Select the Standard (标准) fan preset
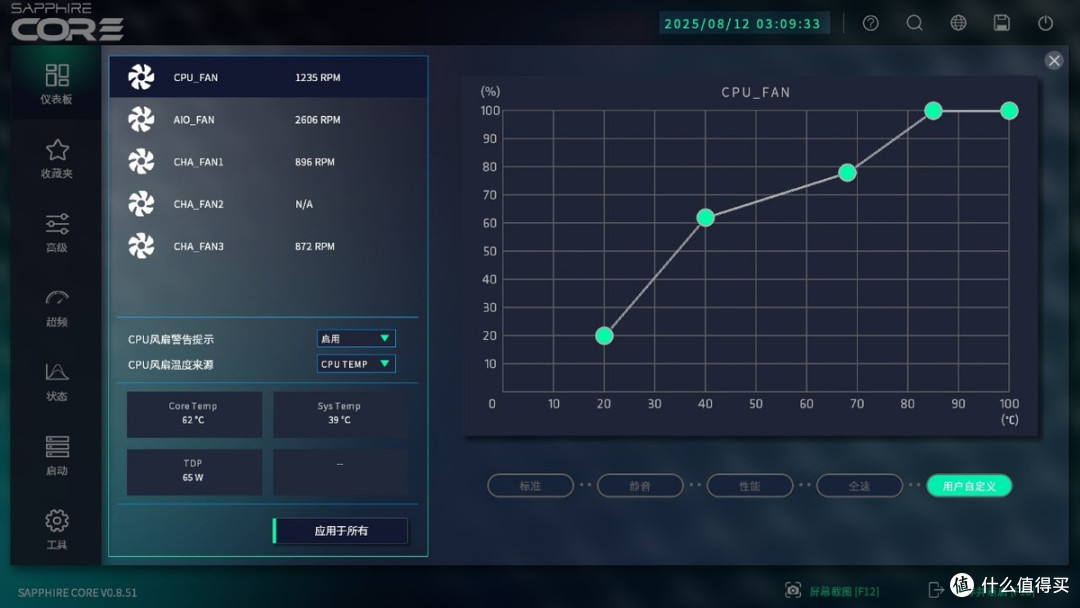Screen dimensions: 1080x608 (530, 485)
